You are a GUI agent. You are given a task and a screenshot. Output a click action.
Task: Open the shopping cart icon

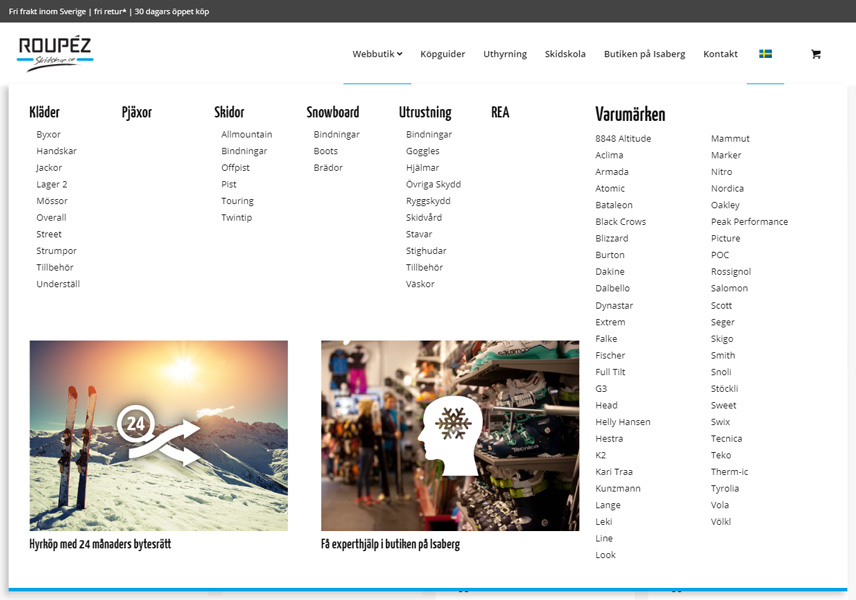(816, 54)
